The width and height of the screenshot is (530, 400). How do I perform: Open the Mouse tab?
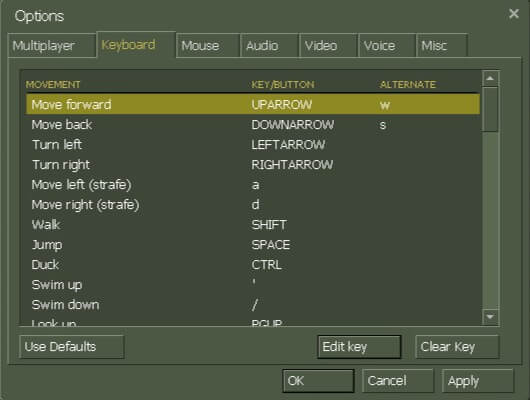coord(208,46)
